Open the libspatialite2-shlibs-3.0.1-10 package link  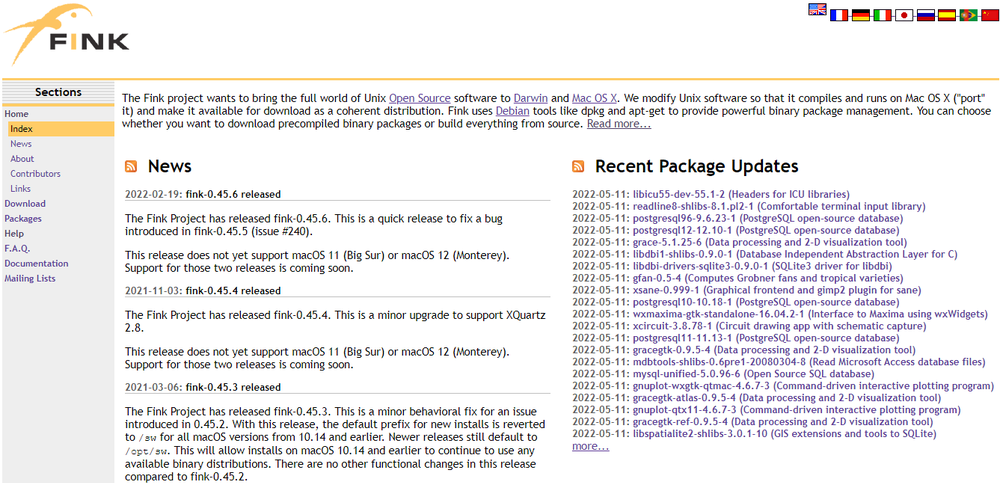click(784, 434)
